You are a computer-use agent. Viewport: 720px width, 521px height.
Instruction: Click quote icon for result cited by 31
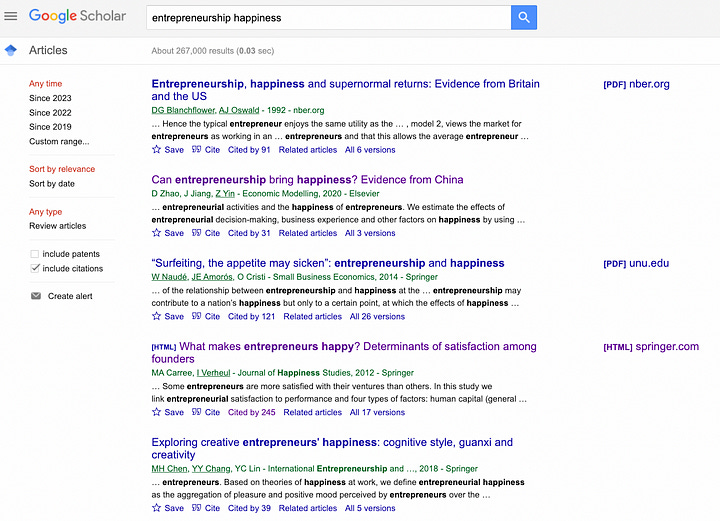(x=197, y=233)
